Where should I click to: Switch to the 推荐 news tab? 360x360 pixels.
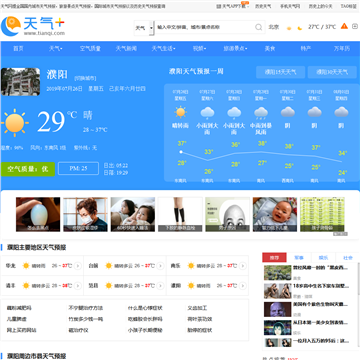pos(274,258)
